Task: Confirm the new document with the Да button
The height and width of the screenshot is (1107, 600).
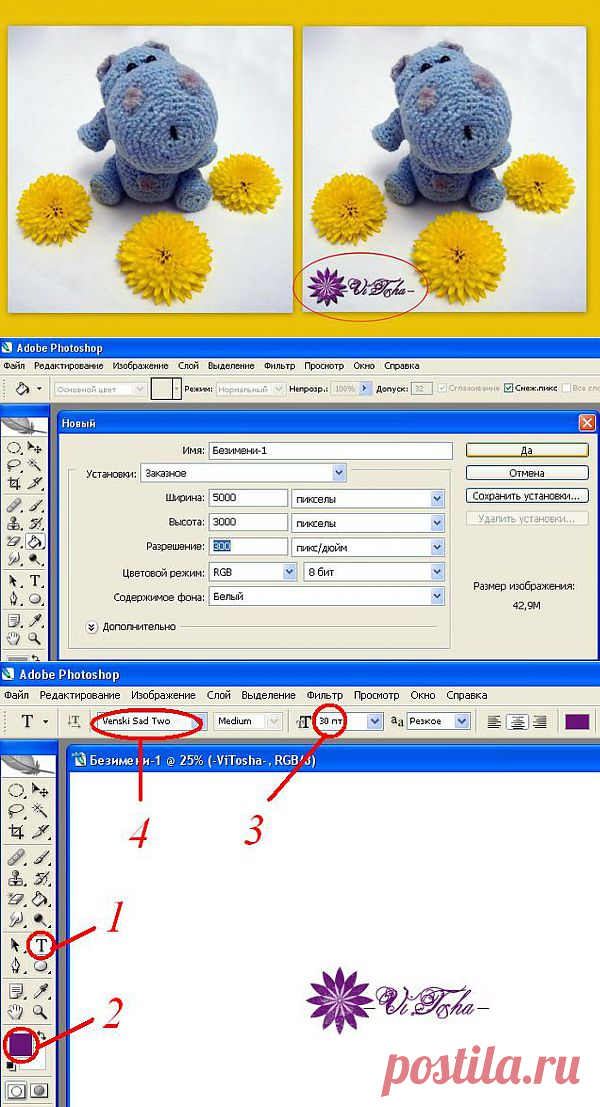Action: [527, 450]
